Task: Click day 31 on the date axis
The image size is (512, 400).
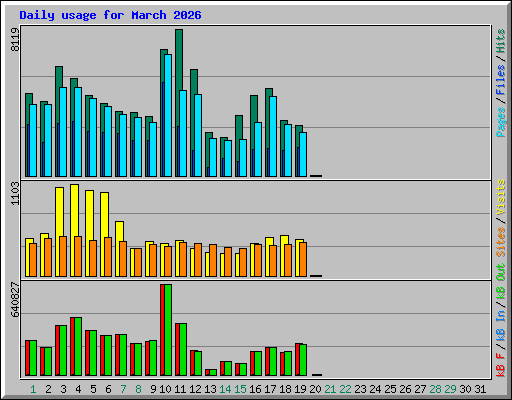Action: 480,389
